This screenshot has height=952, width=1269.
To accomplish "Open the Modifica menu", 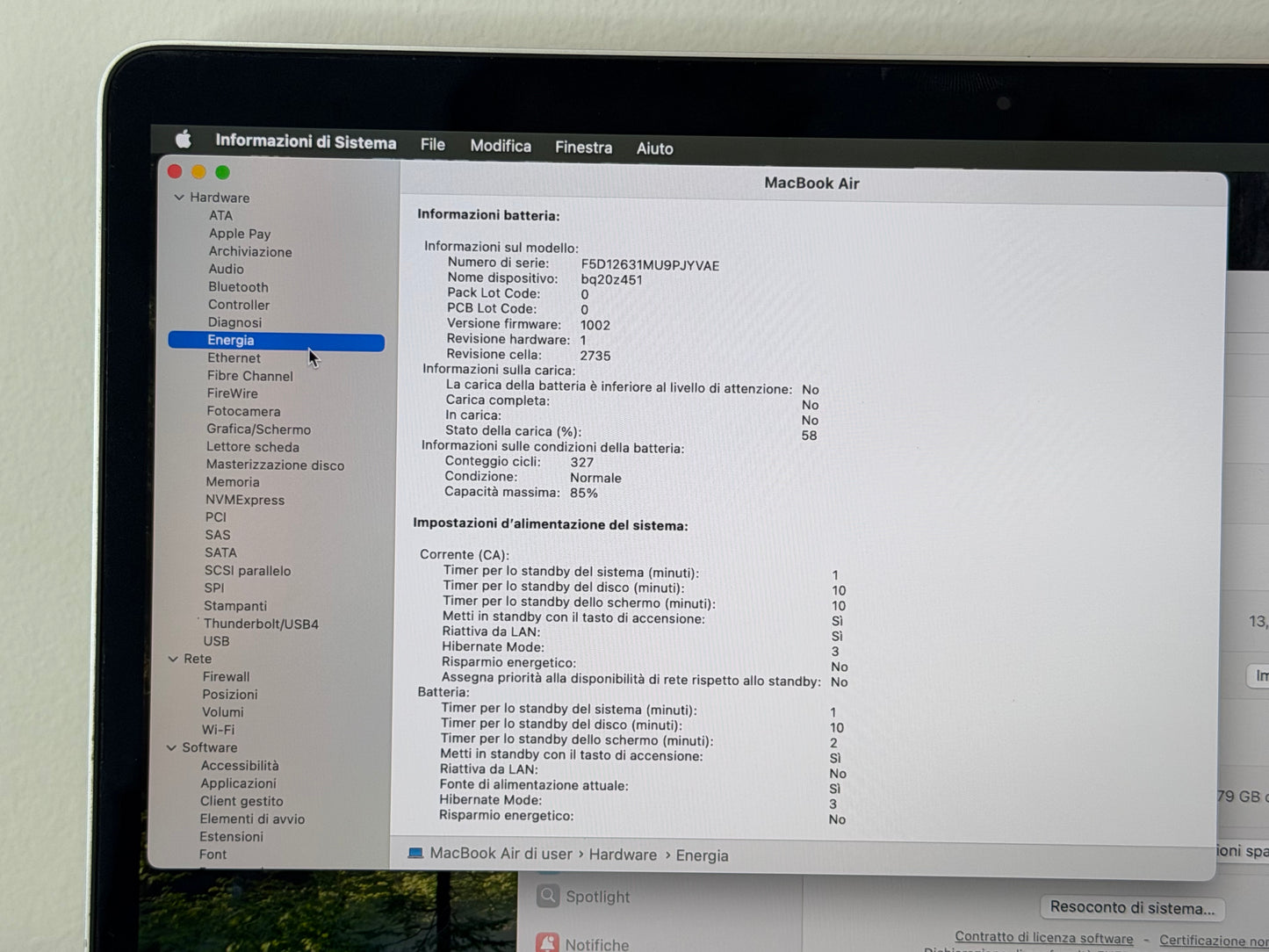I will click(501, 146).
